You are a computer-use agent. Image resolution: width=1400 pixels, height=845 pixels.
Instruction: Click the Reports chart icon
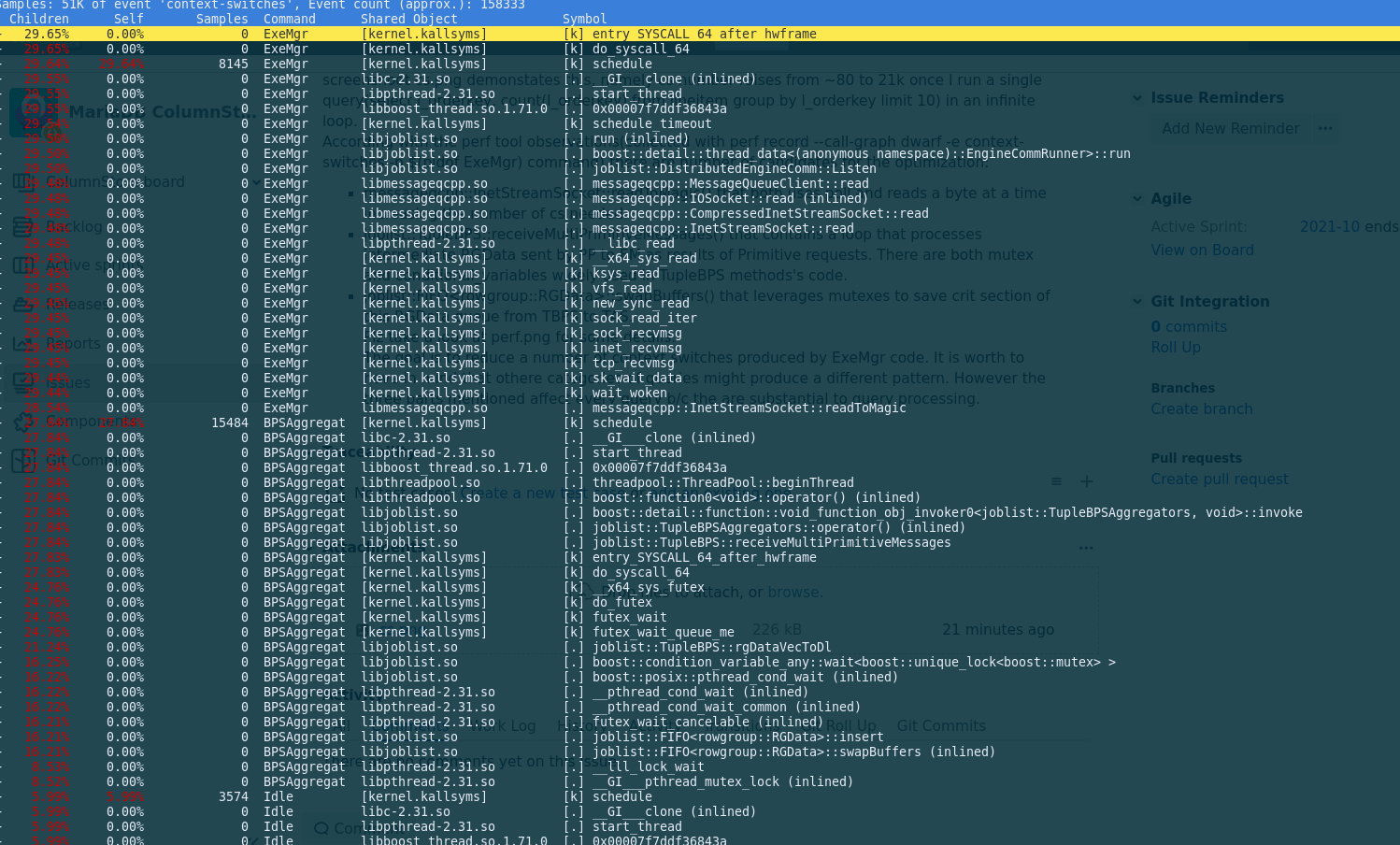pyautogui.click(x=22, y=343)
